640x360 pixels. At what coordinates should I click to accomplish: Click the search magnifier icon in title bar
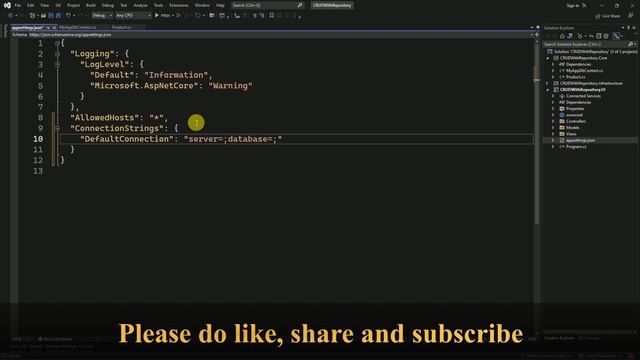point(300,5)
